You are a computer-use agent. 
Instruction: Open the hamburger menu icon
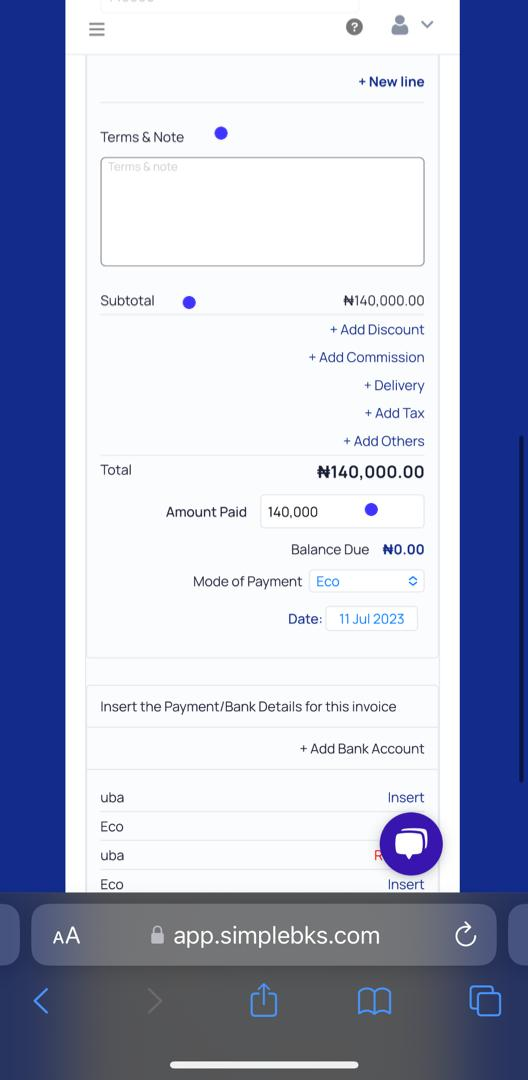97,29
